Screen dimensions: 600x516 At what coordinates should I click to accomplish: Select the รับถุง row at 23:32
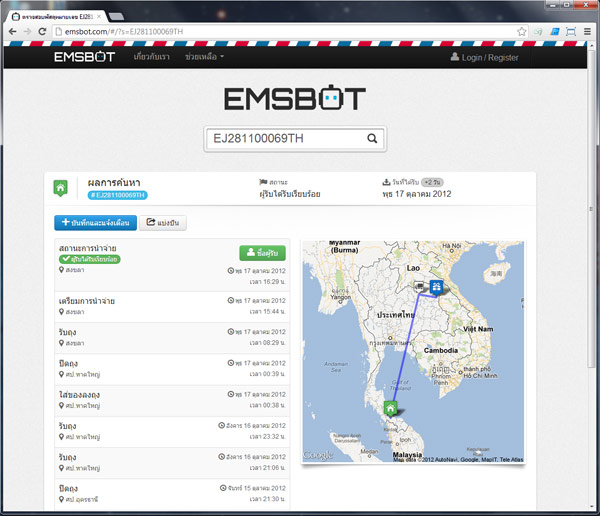(172, 432)
